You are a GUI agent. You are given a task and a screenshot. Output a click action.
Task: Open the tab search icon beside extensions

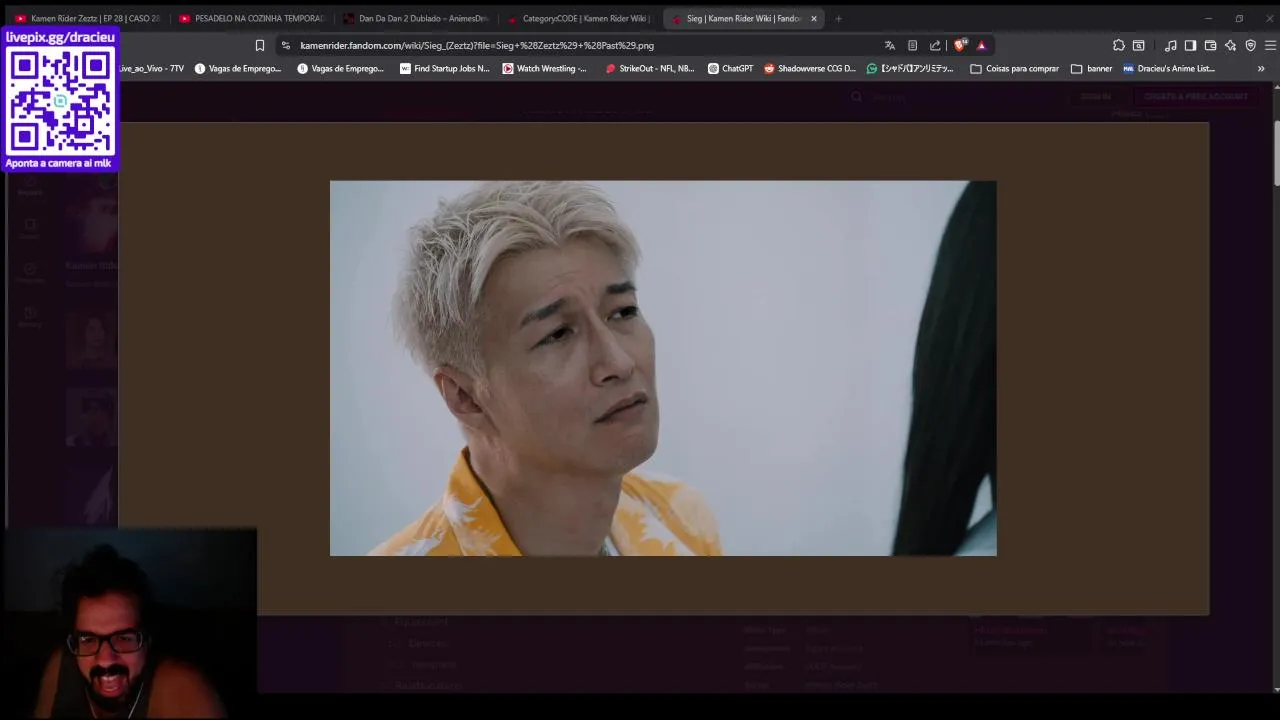(1138, 45)
